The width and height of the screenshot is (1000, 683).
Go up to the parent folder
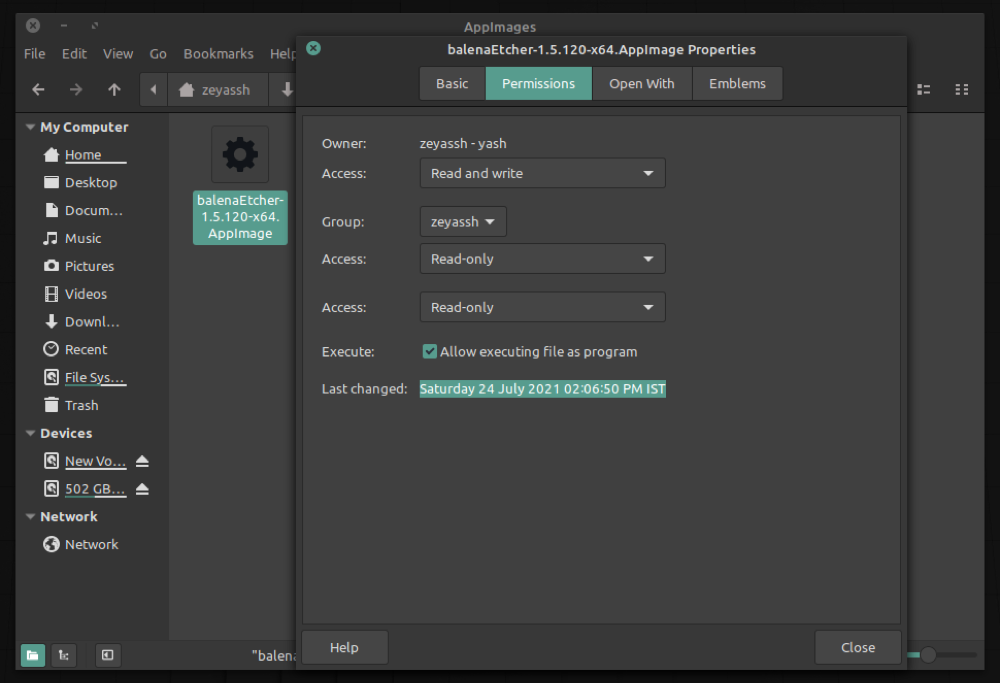tap(114, 90)
